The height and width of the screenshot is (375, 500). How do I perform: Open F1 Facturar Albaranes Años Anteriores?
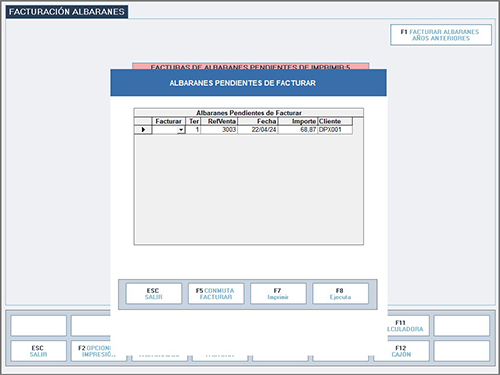tap(441, 35)
